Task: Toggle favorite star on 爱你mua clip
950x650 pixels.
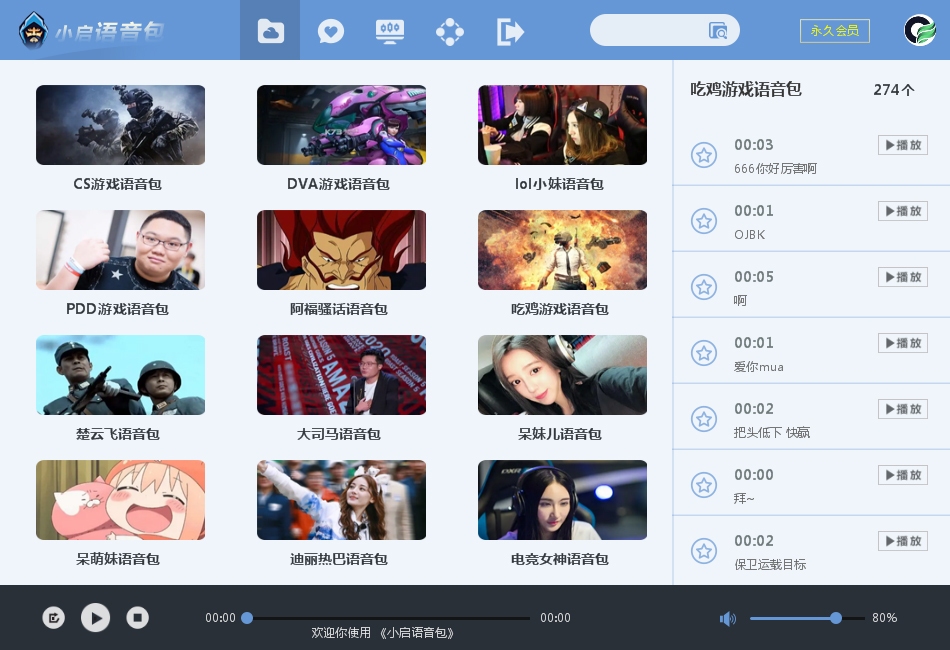Action: point(704,353)
